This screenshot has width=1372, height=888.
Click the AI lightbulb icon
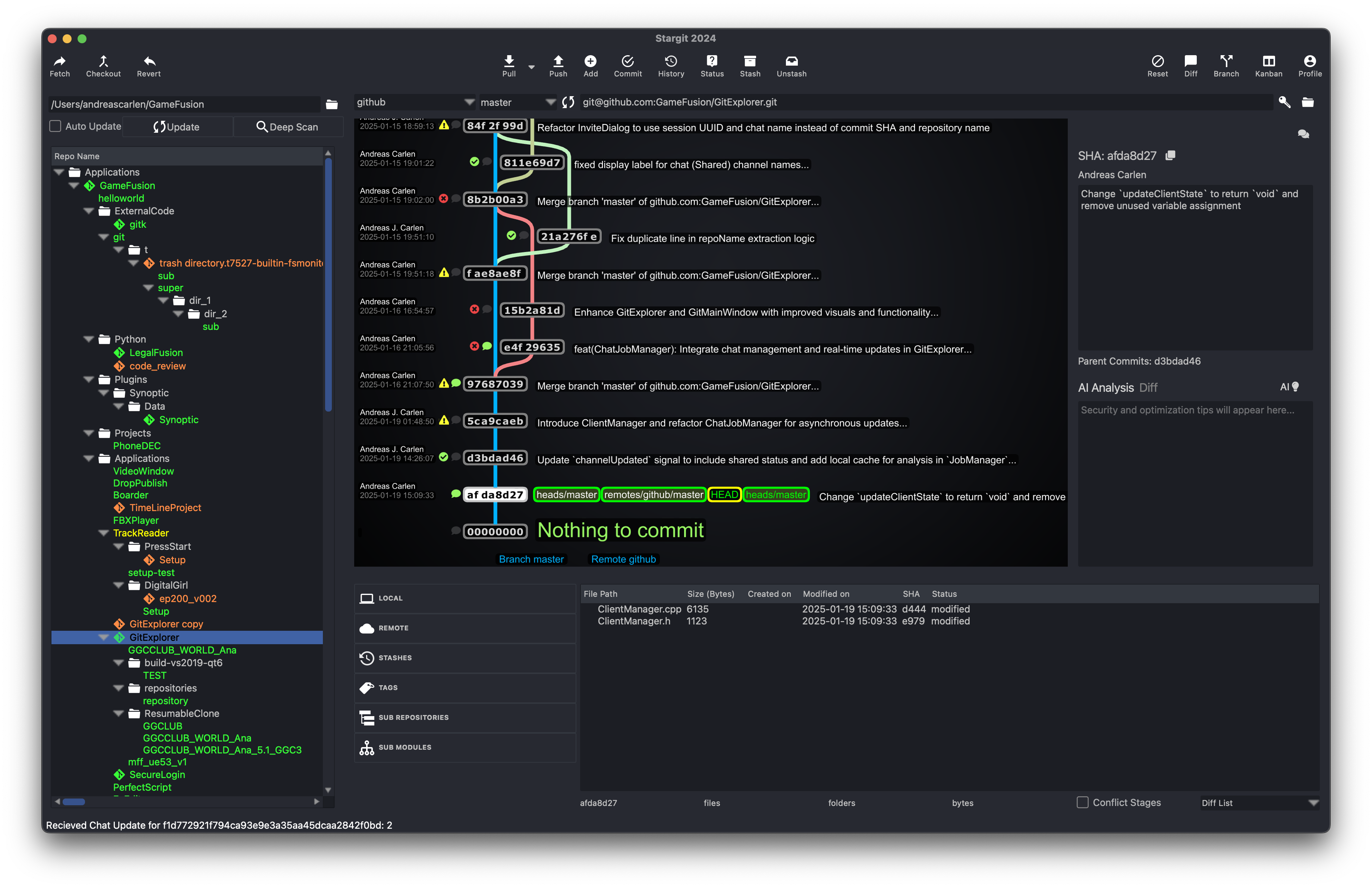(1295, 387)
